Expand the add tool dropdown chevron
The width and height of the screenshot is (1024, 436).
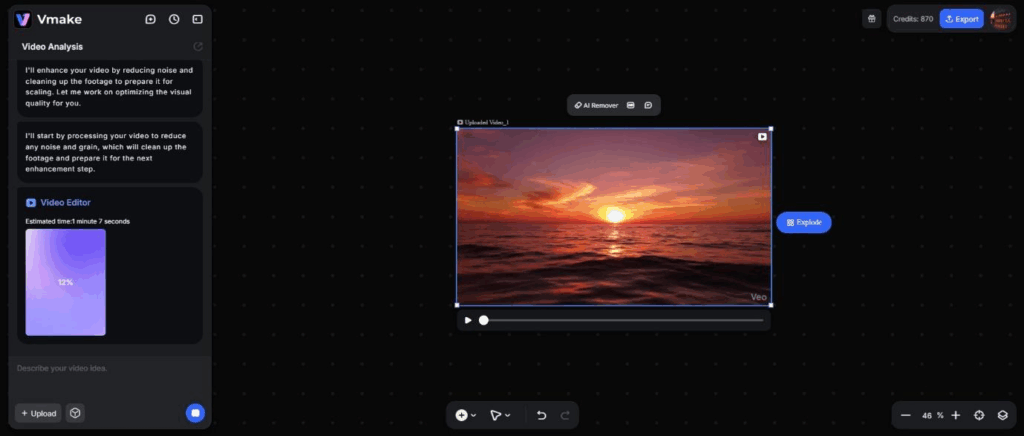coord(473,415)
